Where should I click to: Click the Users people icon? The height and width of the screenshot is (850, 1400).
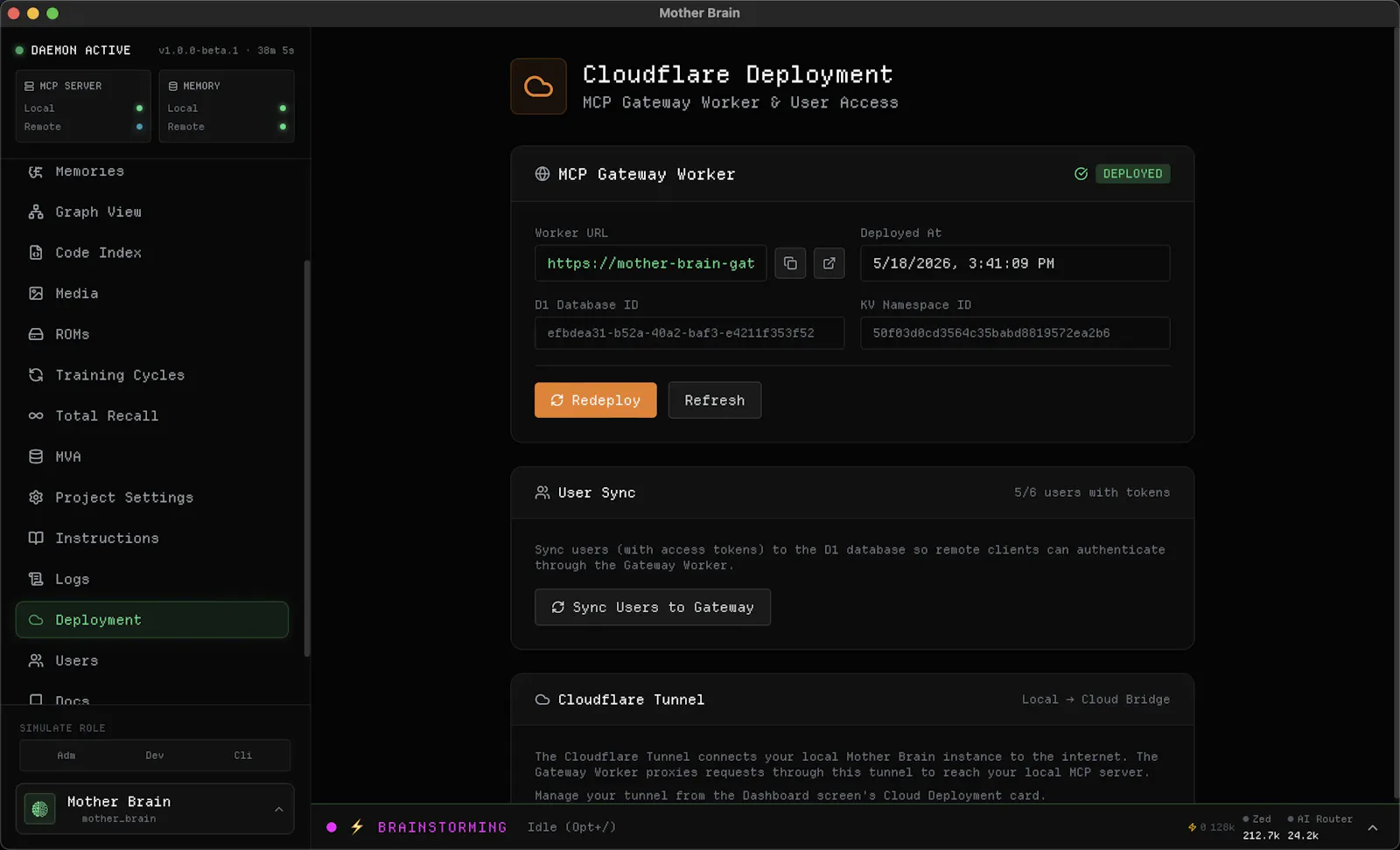[36, 661]
